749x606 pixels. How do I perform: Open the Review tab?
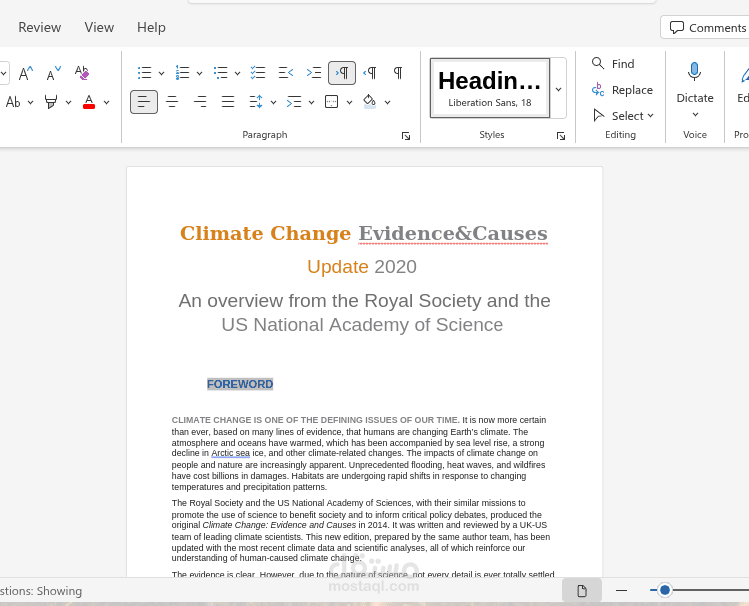click(x=40, y=27)
